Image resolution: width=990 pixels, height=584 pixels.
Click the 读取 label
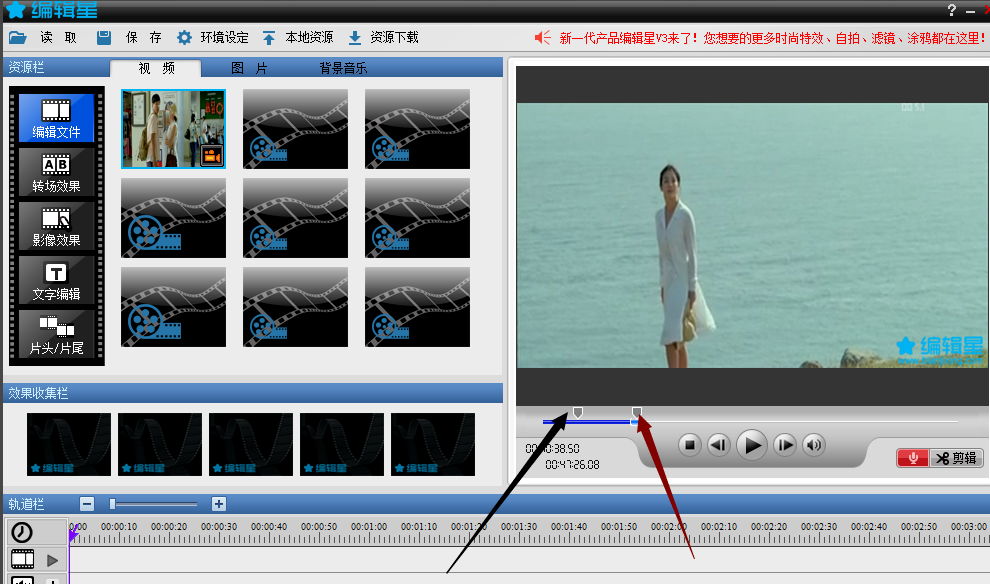point(58,38)
